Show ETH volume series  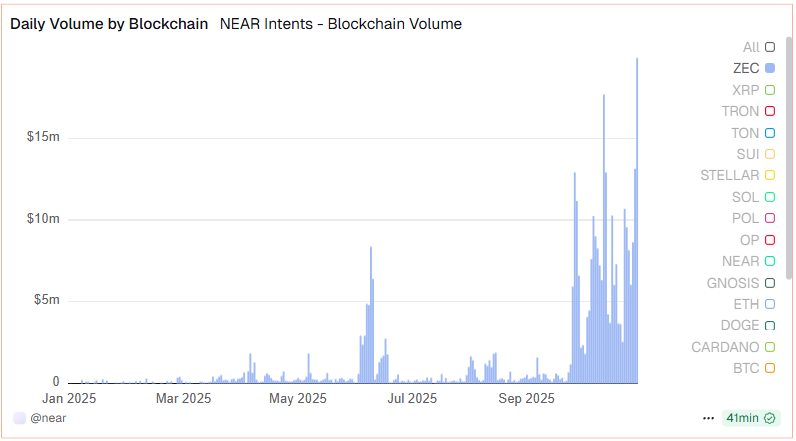[769, 304]
